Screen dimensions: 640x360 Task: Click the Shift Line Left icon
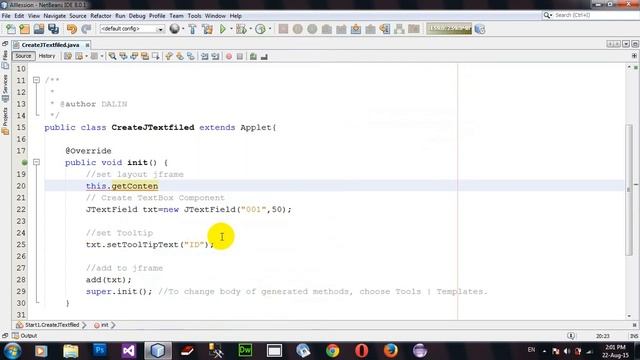[x=204, y=56]
